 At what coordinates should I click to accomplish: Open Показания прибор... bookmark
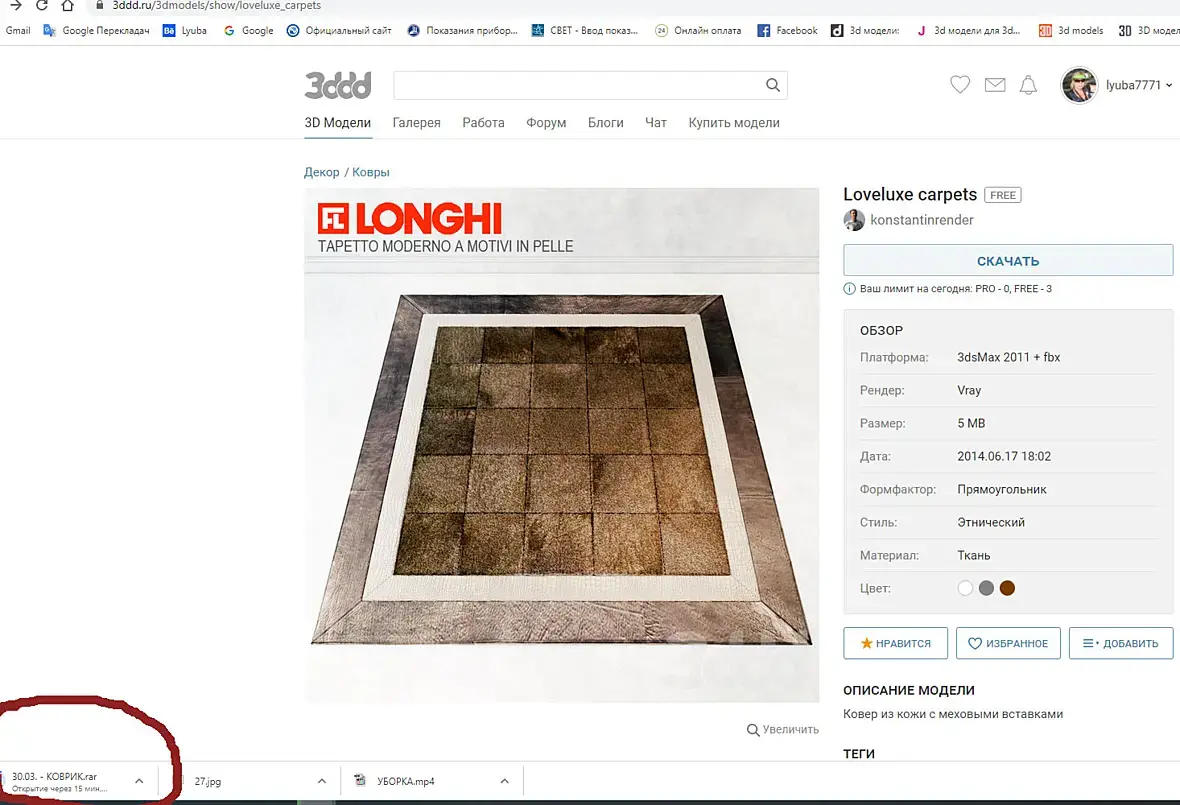coord(463,31)
